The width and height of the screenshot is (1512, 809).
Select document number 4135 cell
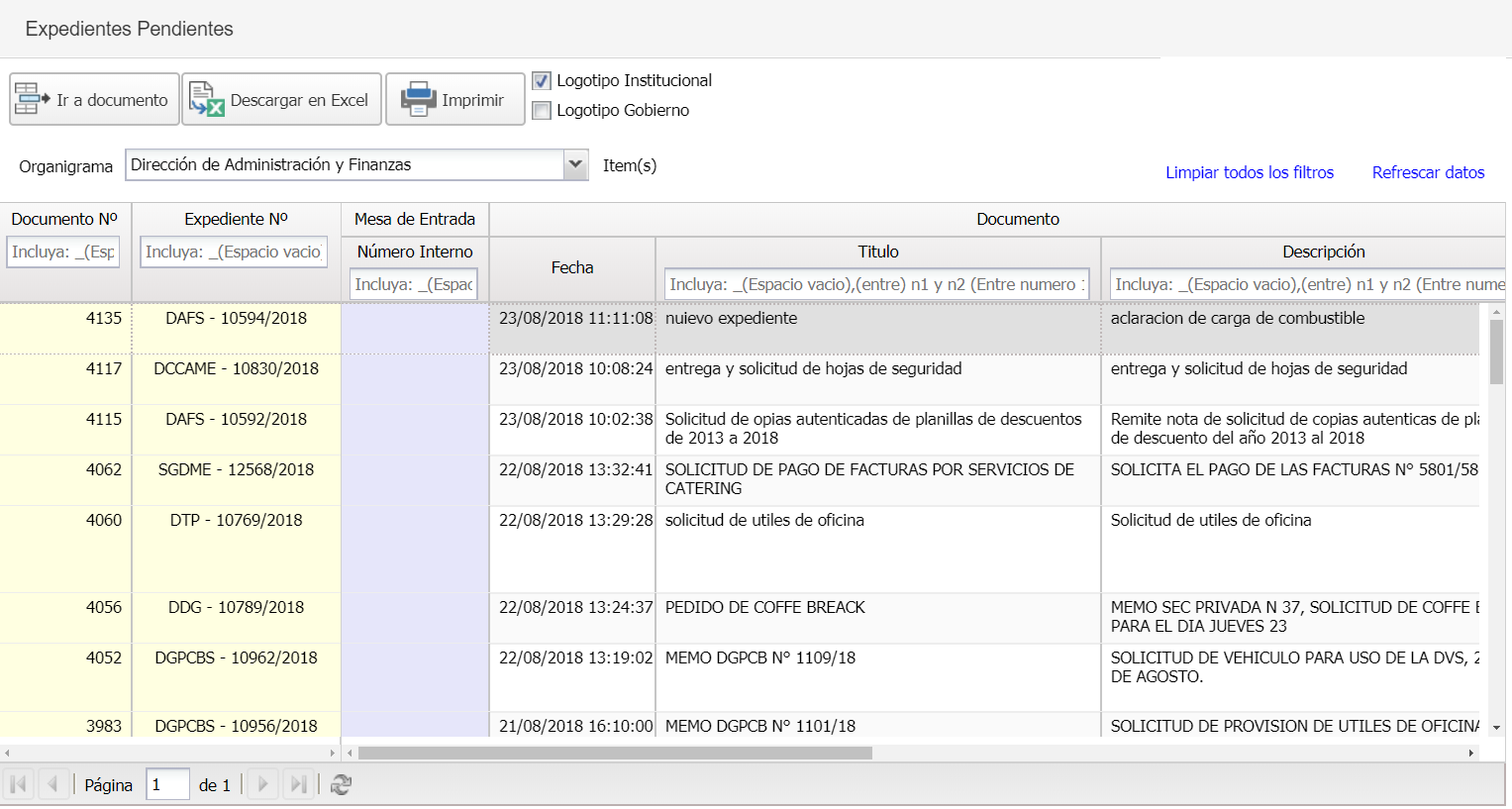click(x=65, y=329)
